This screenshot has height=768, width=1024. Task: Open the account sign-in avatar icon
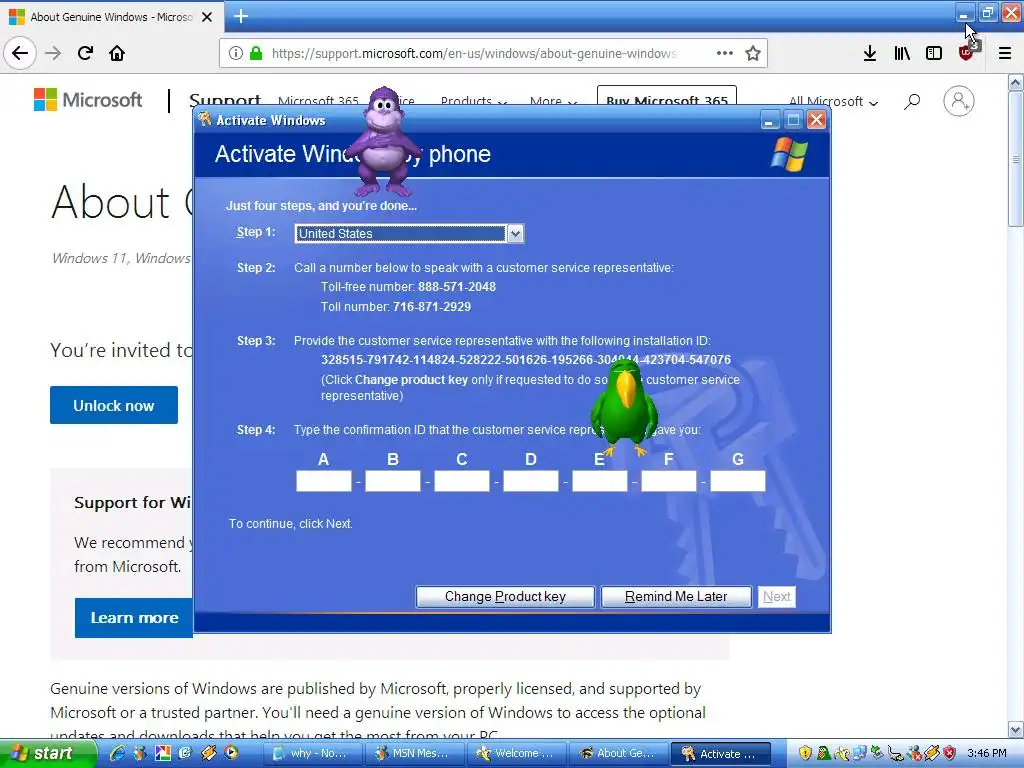tap(959, 101)
